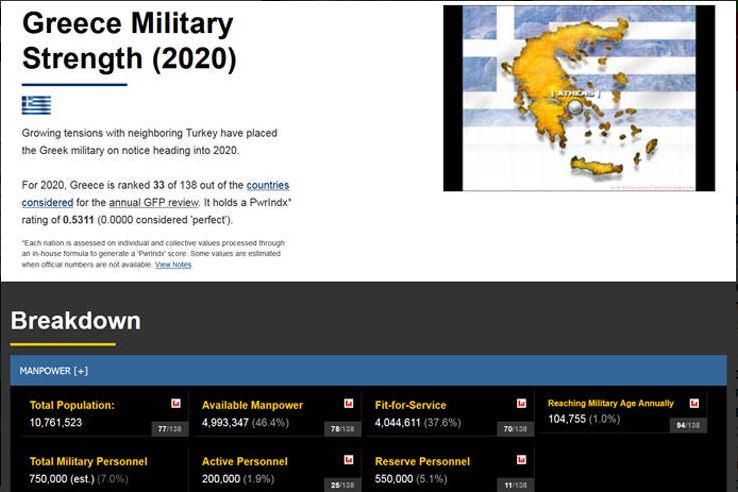
Task: Click chart icon for Reaching Military Age Annually
Action: click(694, 403)
